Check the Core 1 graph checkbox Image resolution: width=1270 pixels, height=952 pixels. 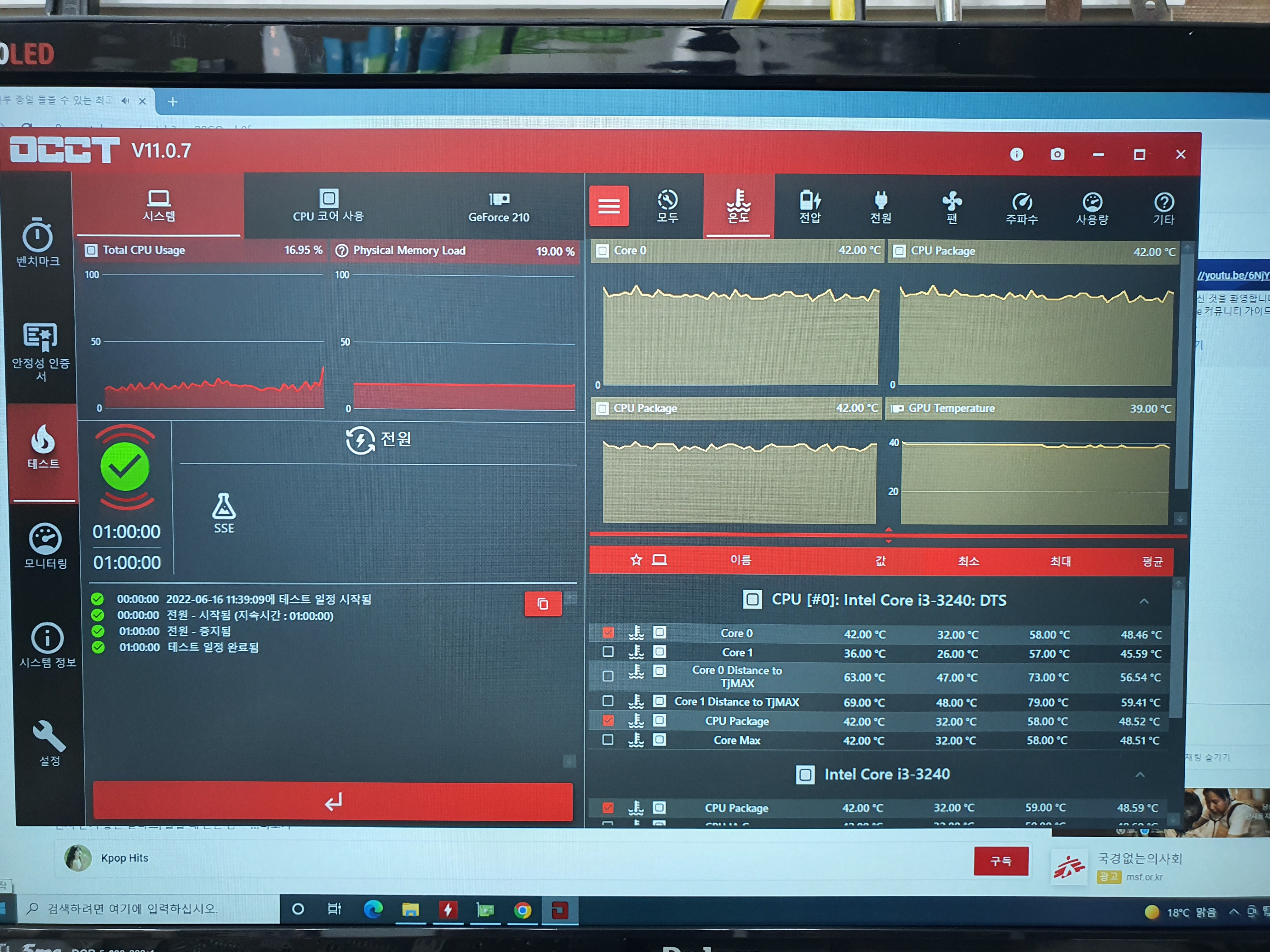coord(608,652)
